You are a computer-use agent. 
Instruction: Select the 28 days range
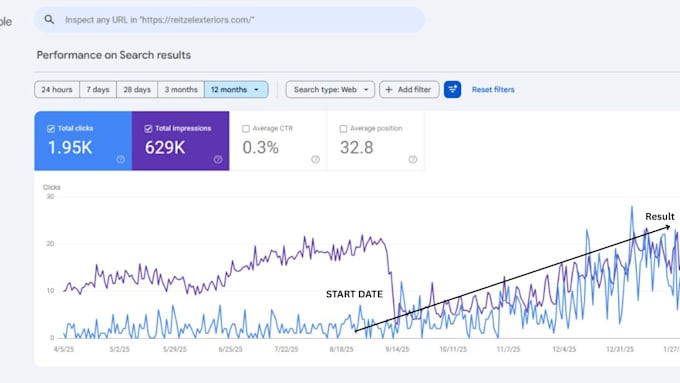coord(137,90)
